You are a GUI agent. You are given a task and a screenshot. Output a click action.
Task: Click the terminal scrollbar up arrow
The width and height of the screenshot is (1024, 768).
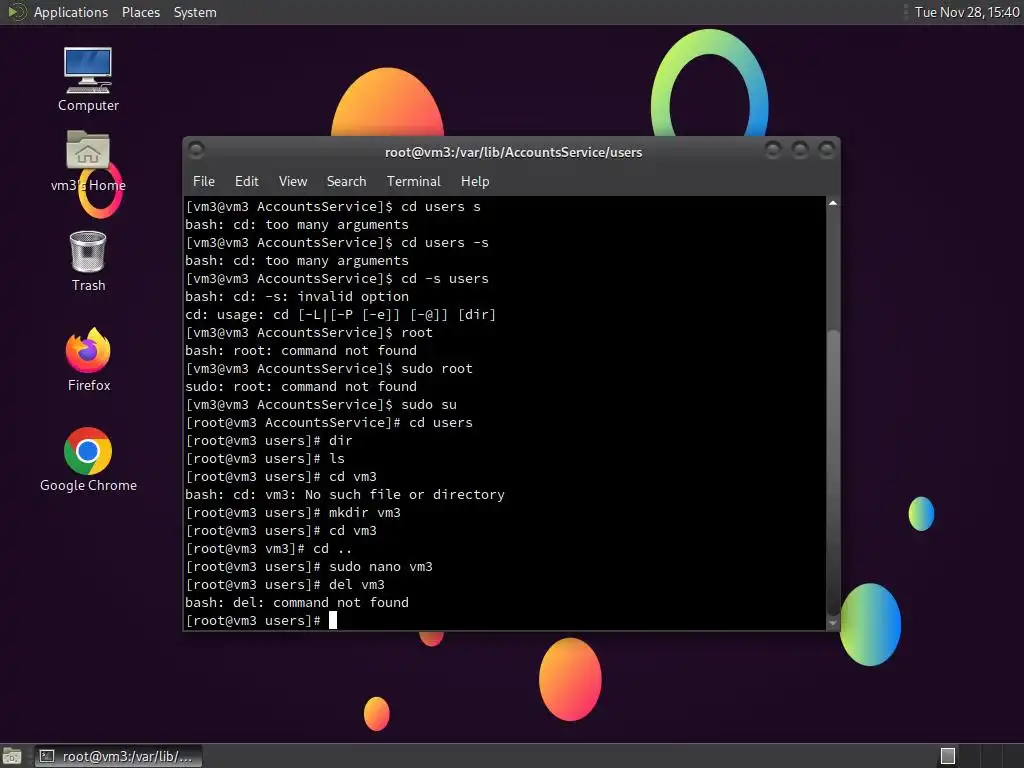click(833, 203)
